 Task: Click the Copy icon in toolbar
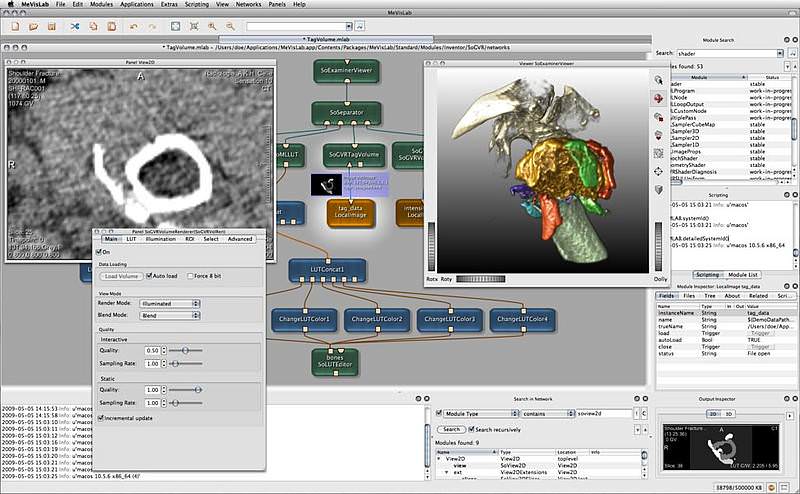click(x=93, y=26)
